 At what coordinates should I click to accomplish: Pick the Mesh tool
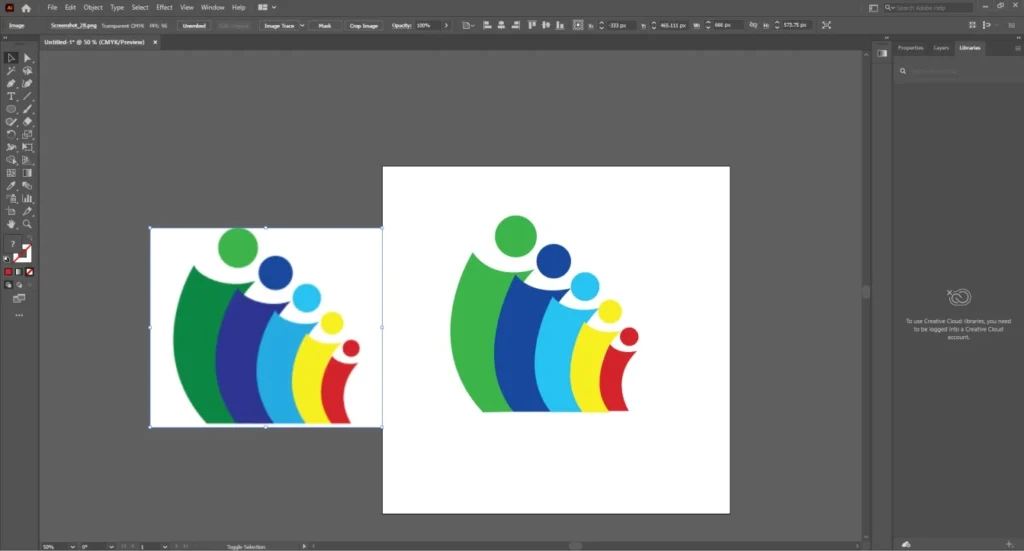11,173
